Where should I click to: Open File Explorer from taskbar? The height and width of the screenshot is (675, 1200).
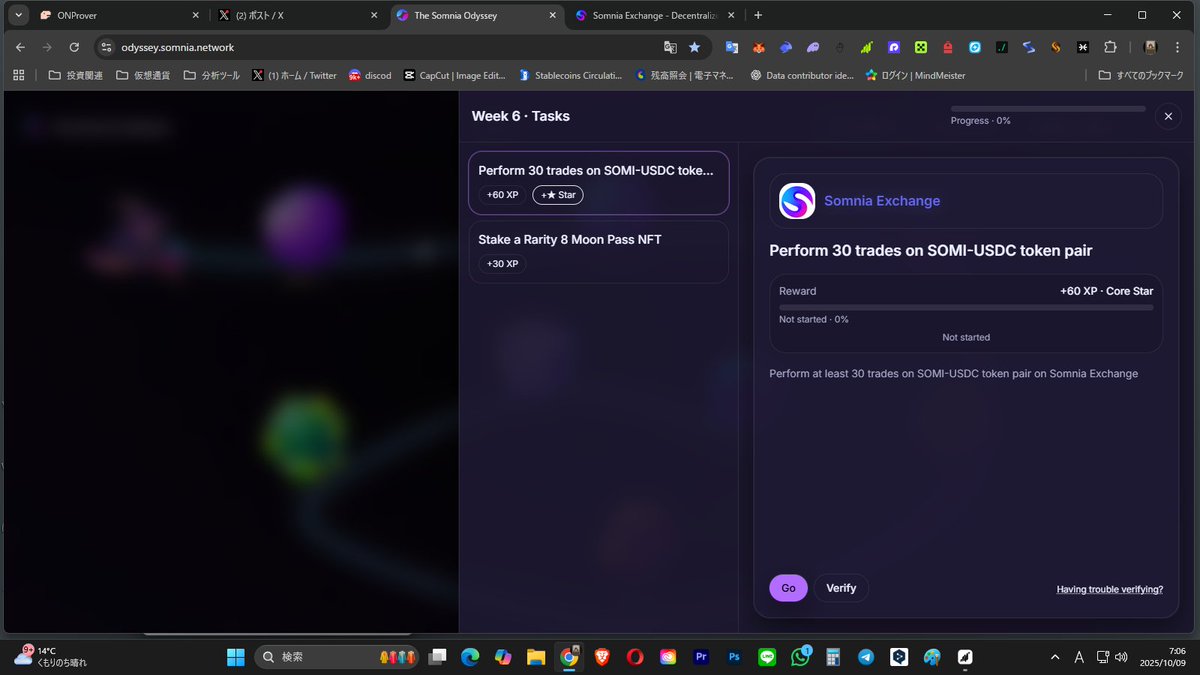pos(536,657)
